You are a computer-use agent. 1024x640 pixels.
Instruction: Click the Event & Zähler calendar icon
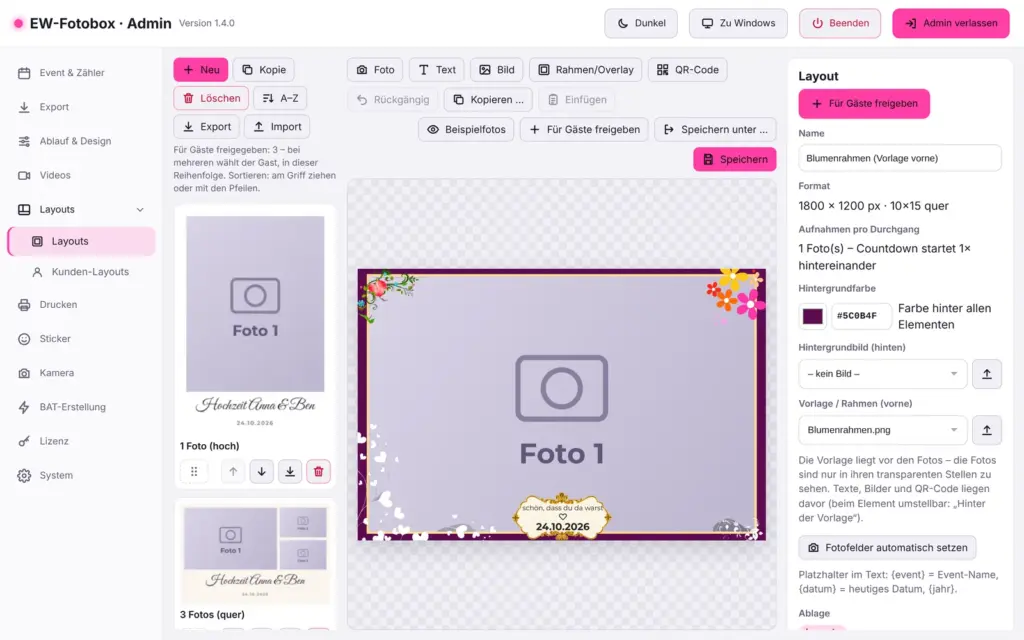[x=24, y=73]
